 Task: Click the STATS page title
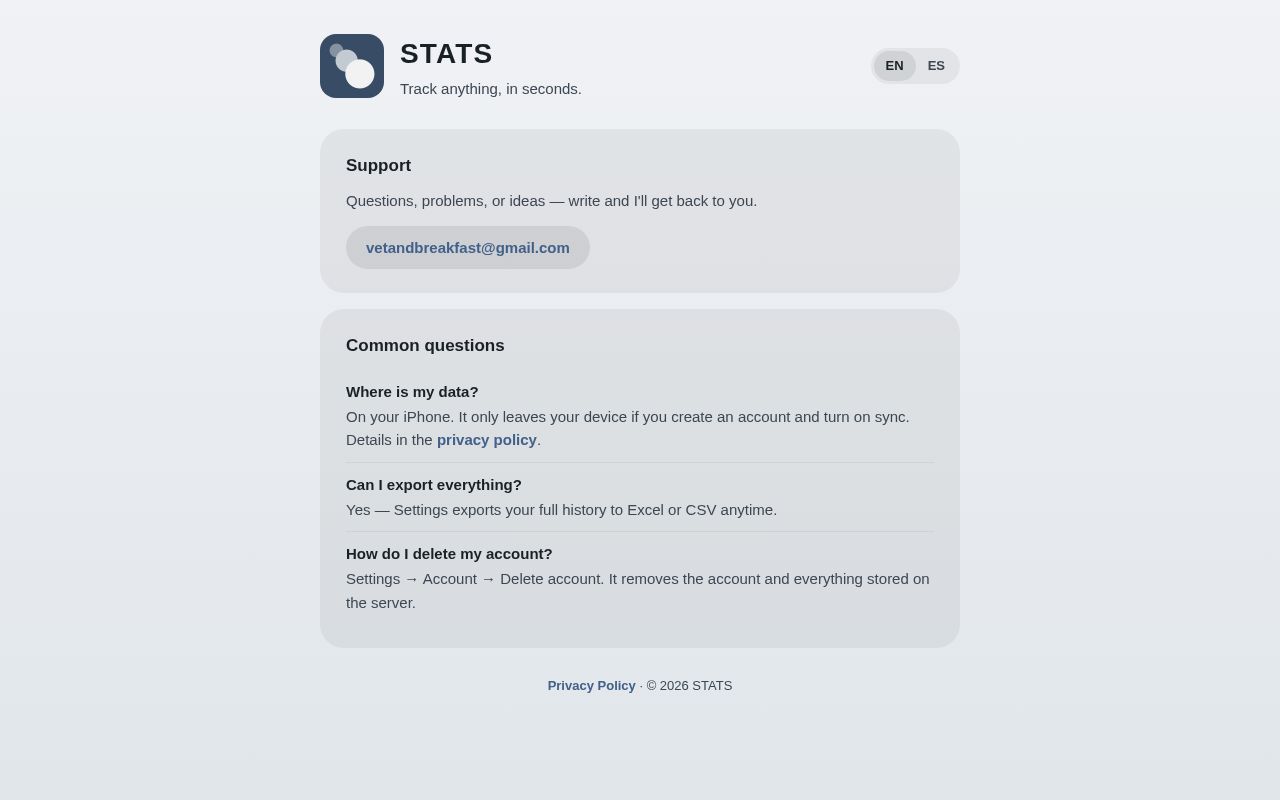(446, 54)
